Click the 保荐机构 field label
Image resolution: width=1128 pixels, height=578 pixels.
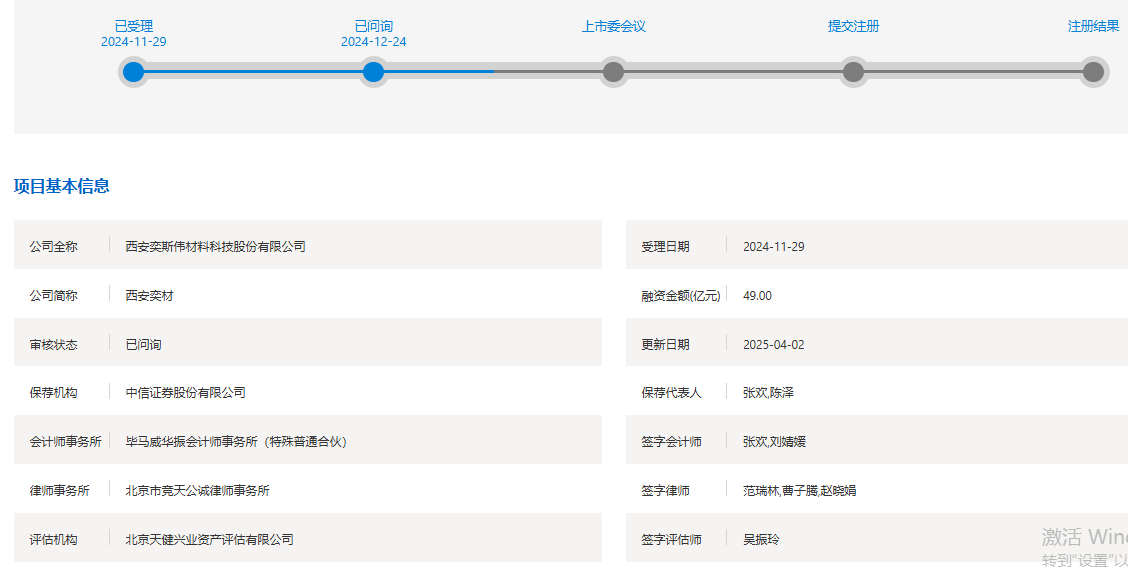pyautogui.click(x=53, y=392)
